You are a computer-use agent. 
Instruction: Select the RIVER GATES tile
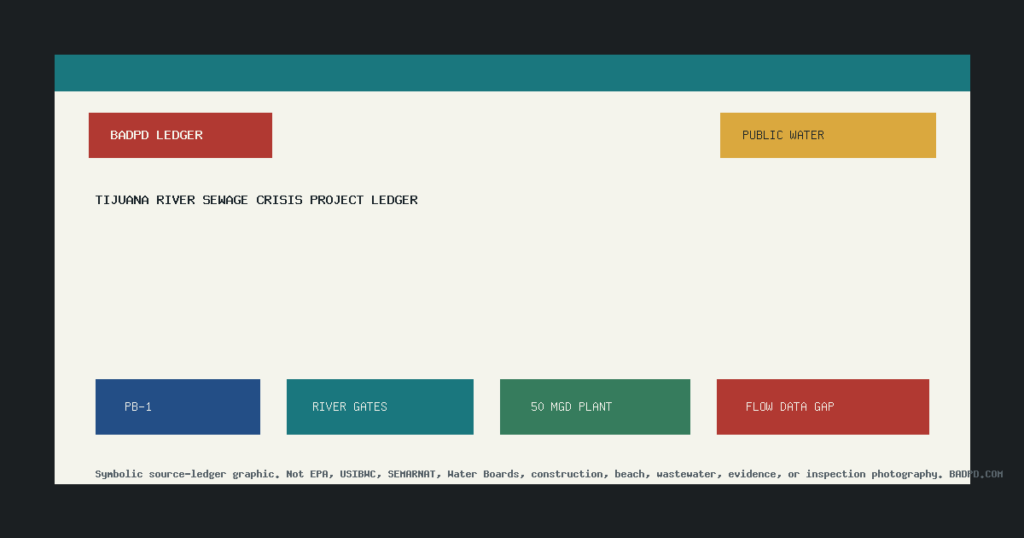pos(380,407)
